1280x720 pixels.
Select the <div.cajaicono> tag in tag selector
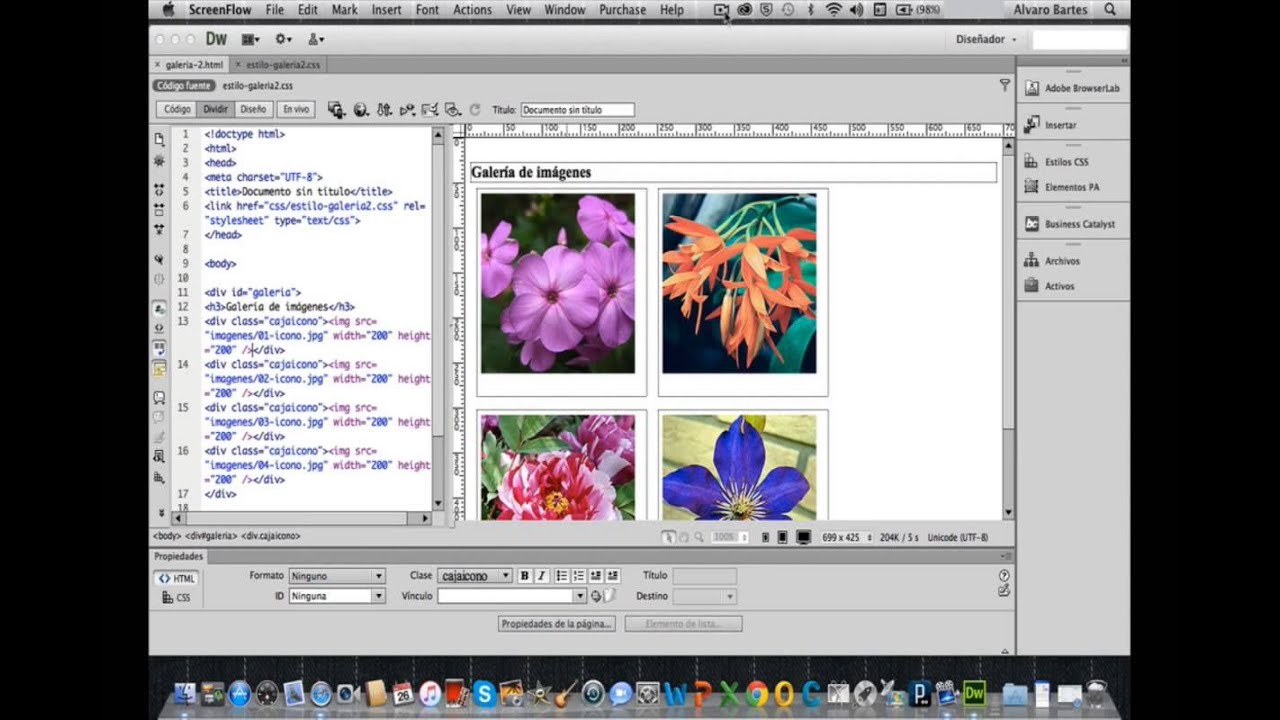coord(270,536)
